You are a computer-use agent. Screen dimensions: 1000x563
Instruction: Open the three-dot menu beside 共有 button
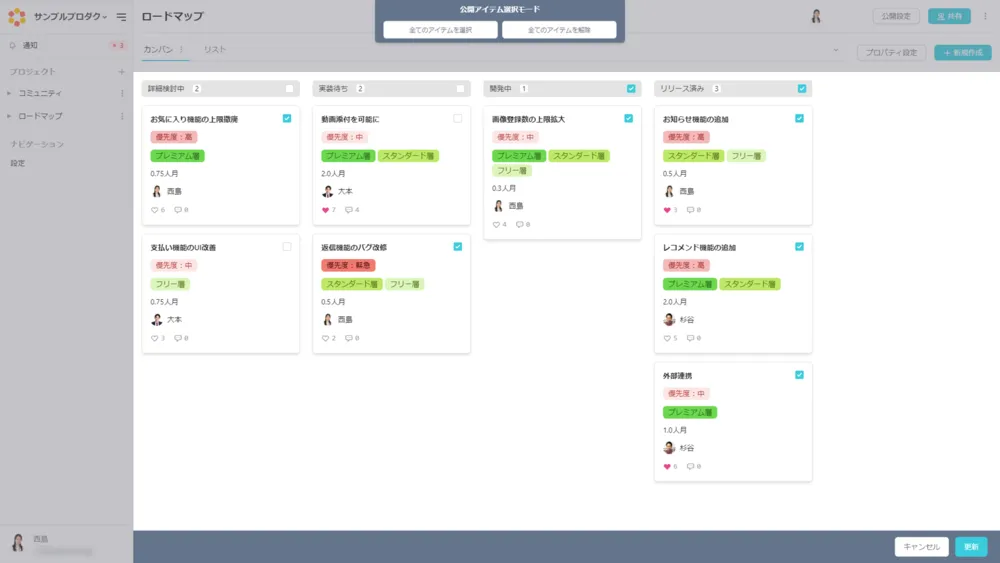click(x=984, y=16)
